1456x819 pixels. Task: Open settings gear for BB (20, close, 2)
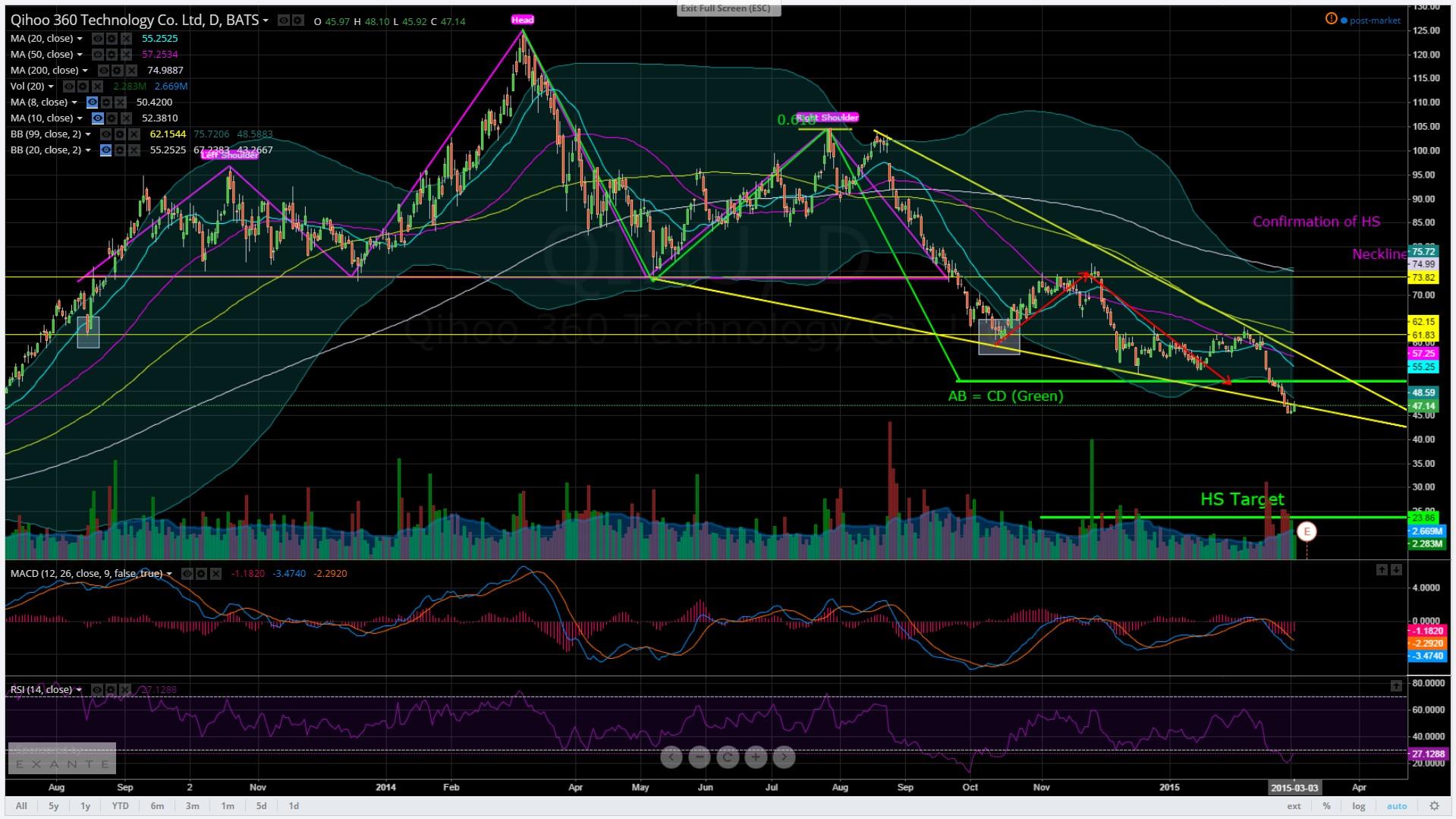click(120, 150)
